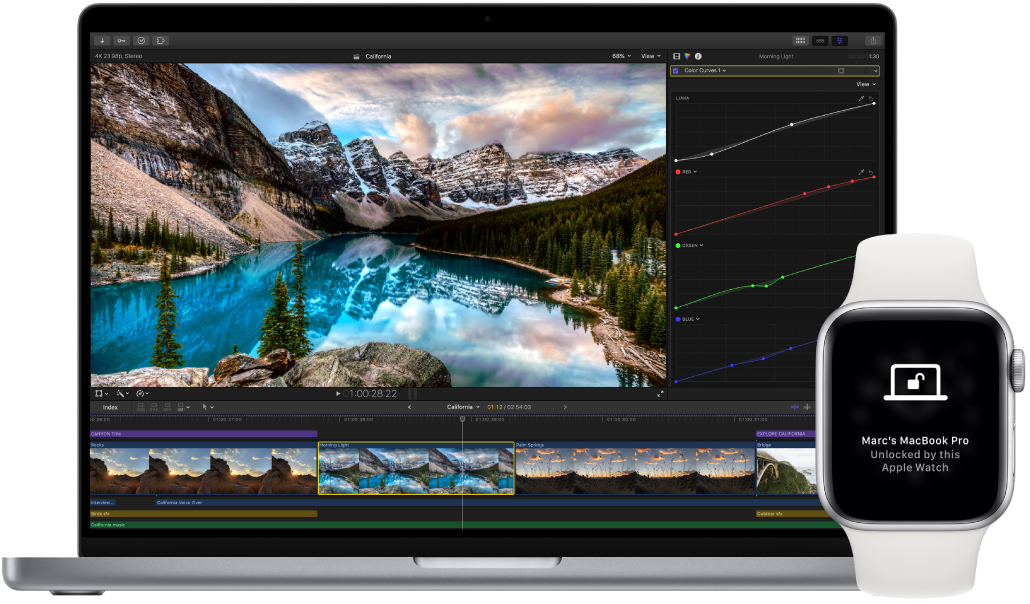This screenshot has width=1030, height=604.
Task: Open the Select tool icon in timeline toolbar
Action: click(x=205, y=407)
